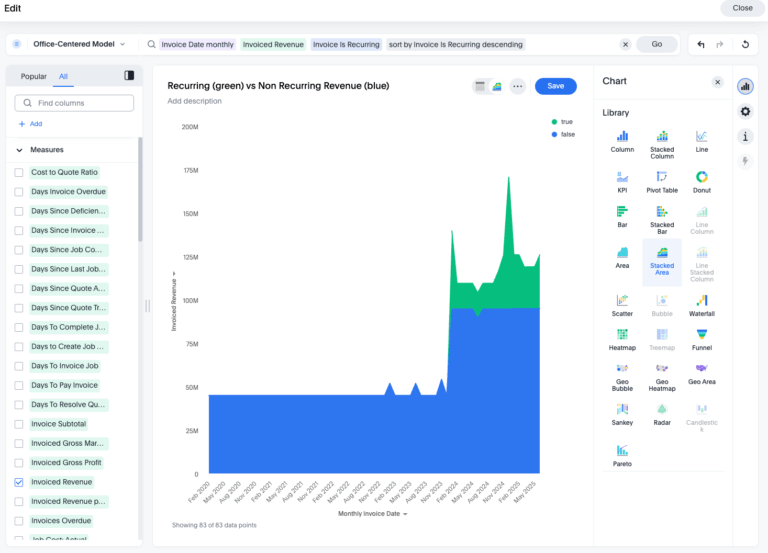768x553 pixels.
Task: Click the undo arrow icon
Action: point(701,44)
